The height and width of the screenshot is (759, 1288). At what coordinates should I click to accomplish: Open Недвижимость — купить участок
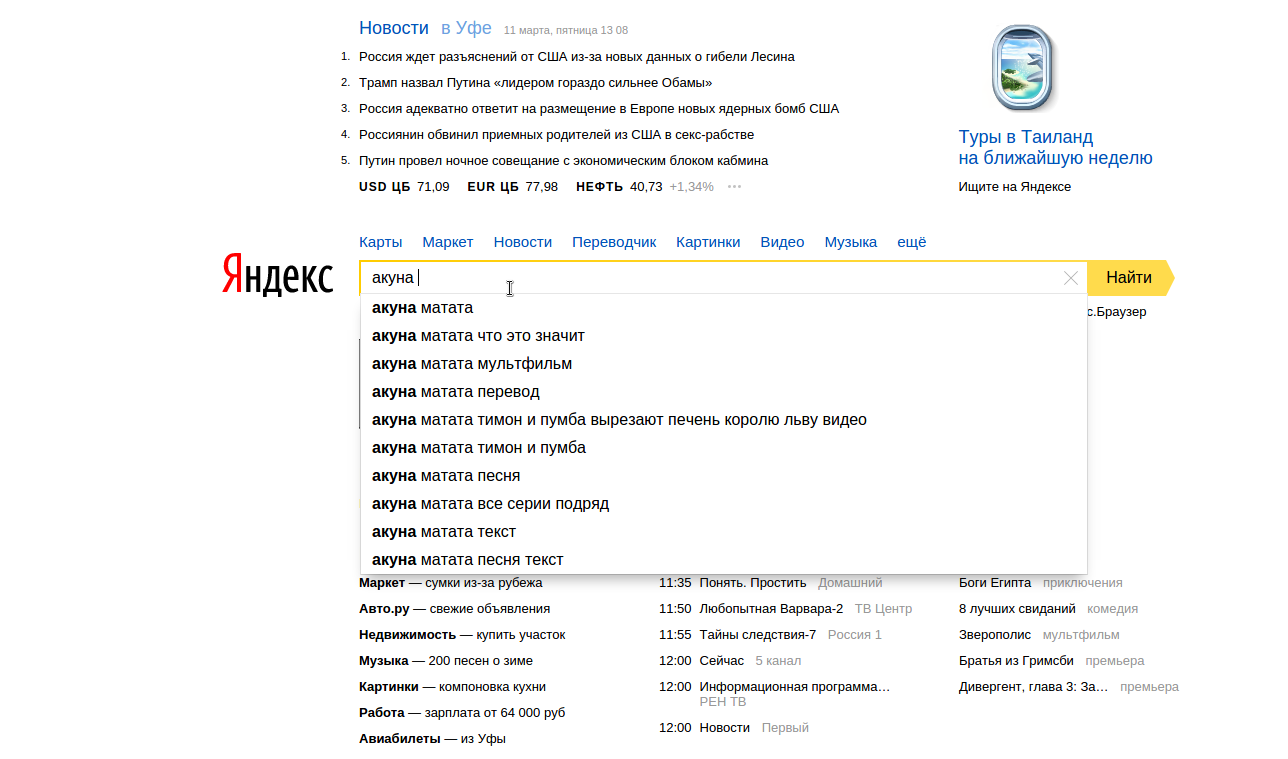click(x=462, y=635)
